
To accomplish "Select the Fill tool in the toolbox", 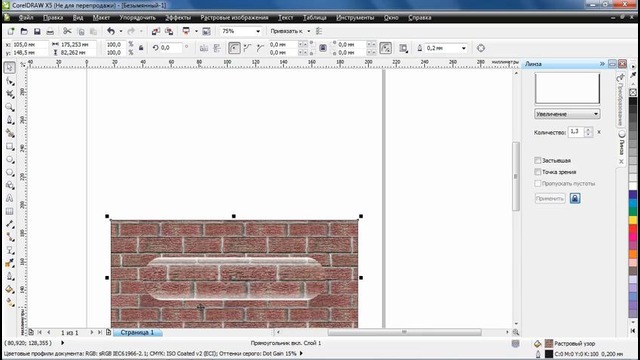I will pyautogui.click(x=10, y=290).
